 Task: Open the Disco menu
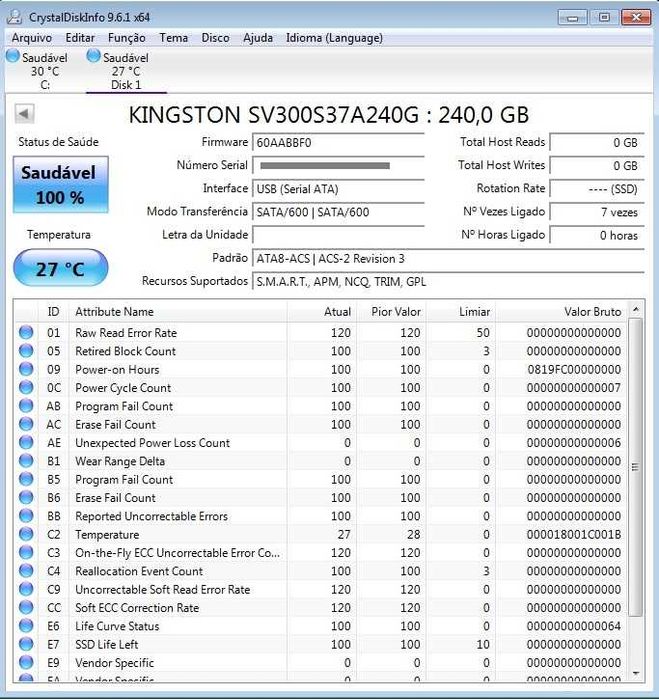click(x=215, y=38)
